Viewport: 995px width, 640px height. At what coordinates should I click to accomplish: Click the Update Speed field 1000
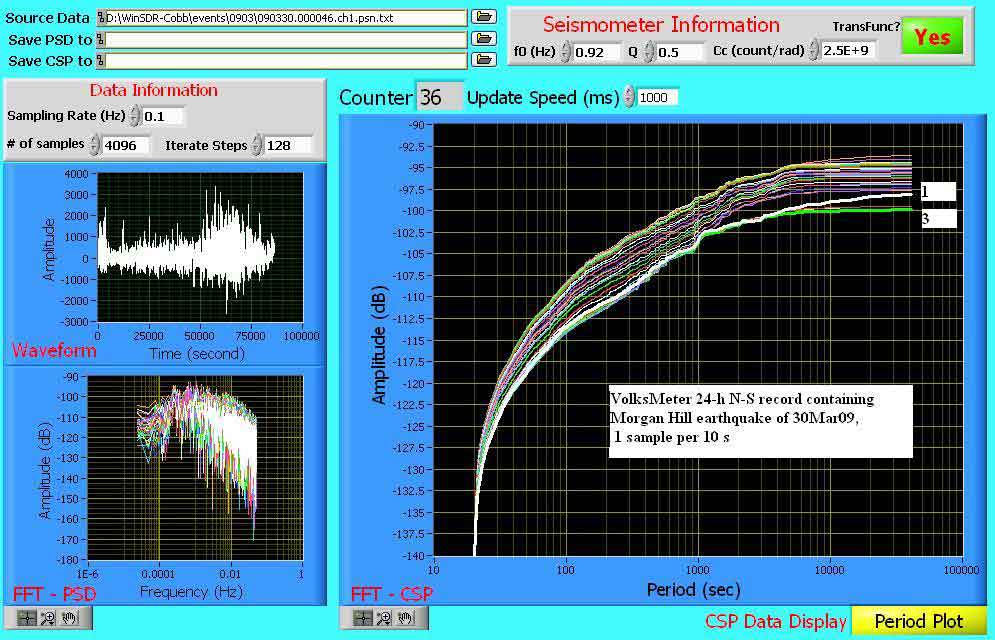[x=657, y=97]
